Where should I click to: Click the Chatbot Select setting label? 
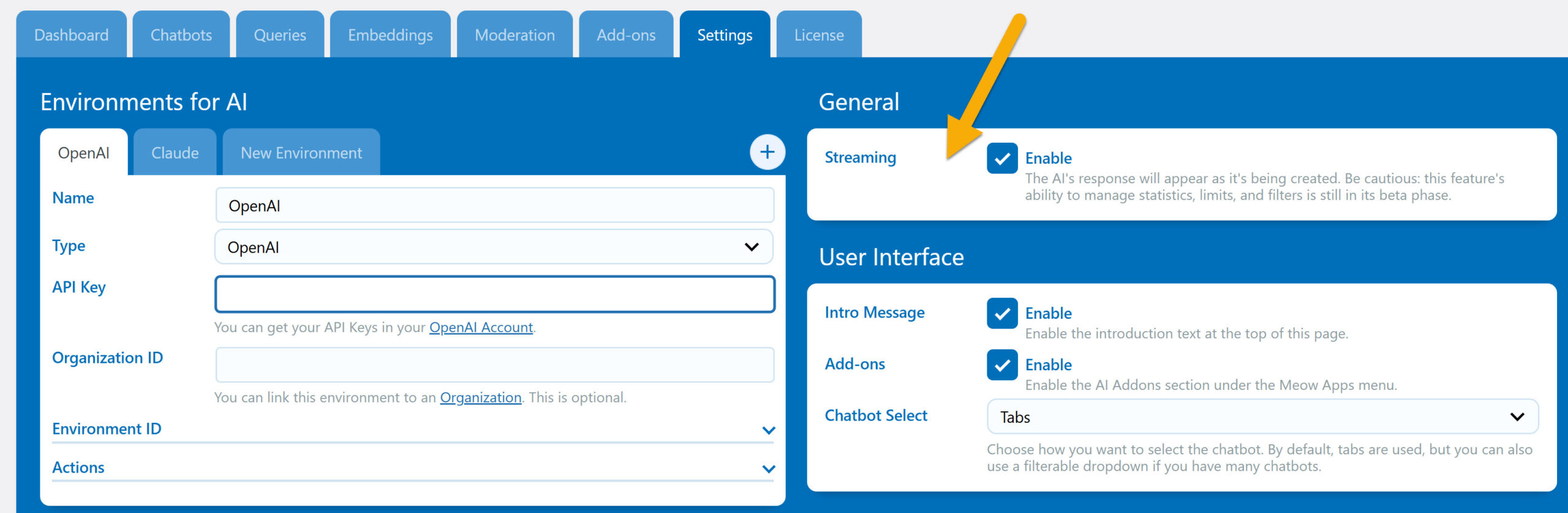pyautogui.click(x=876, y=416)
